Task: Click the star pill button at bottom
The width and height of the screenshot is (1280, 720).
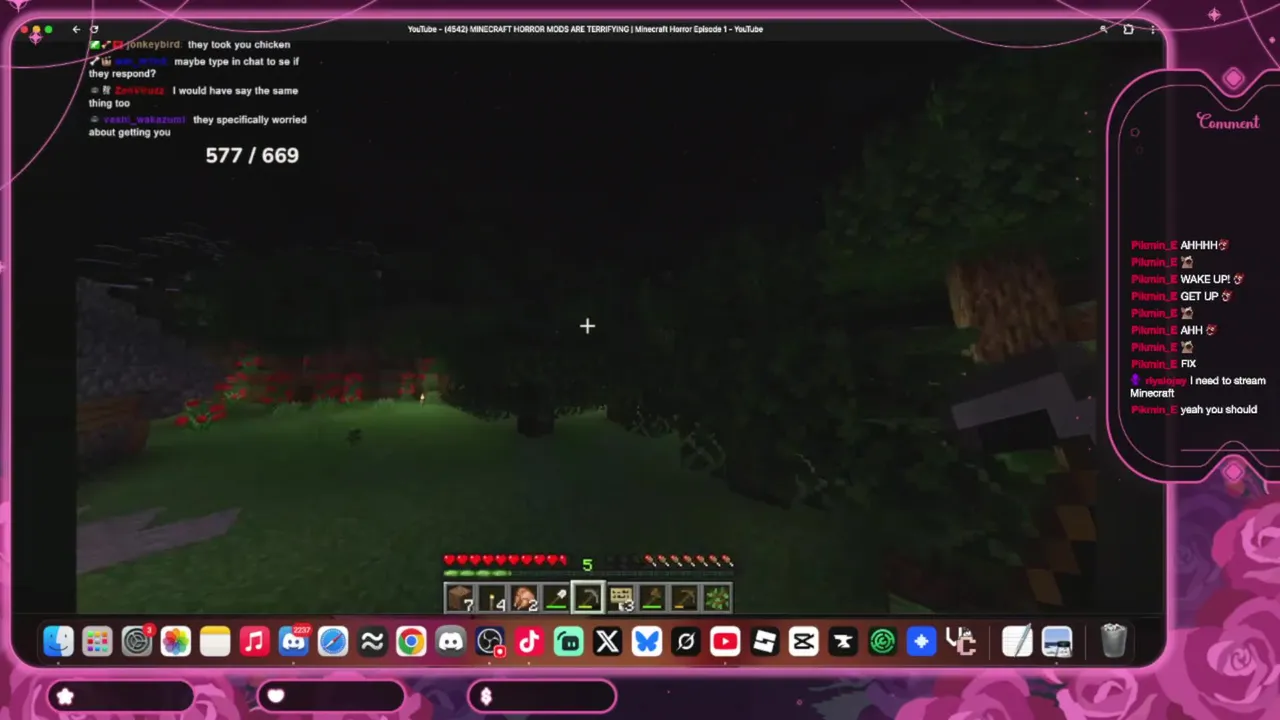Action: pos(120,696)
